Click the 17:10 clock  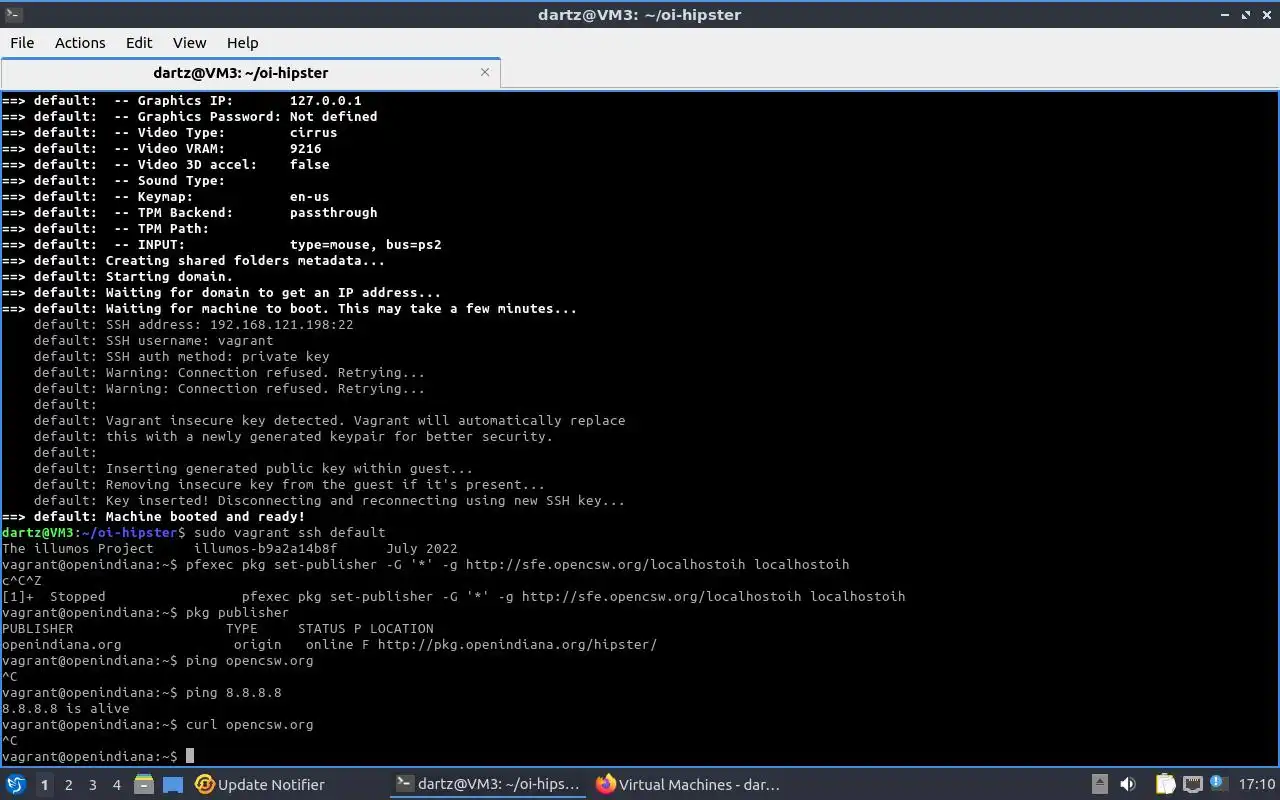click(x=1257, y=785)
